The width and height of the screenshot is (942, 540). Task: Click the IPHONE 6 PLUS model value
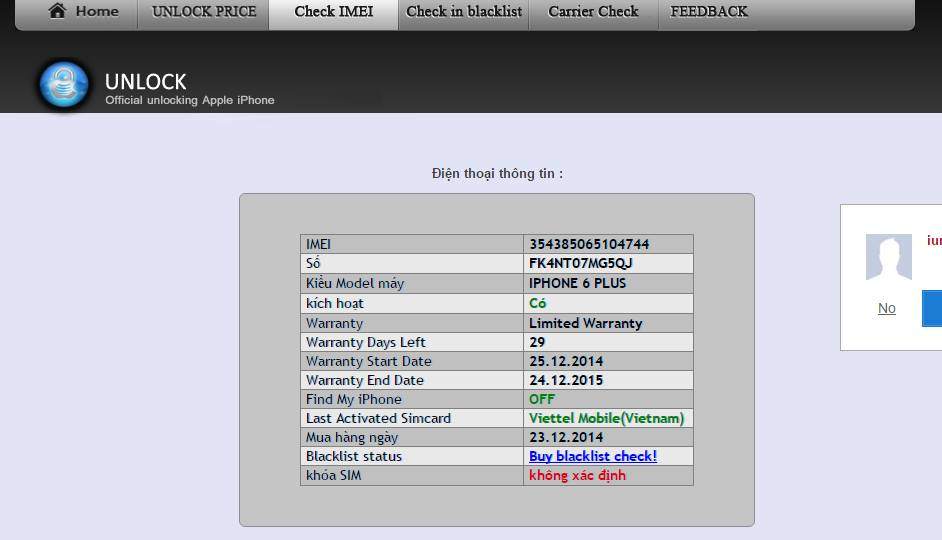point(577,284)
